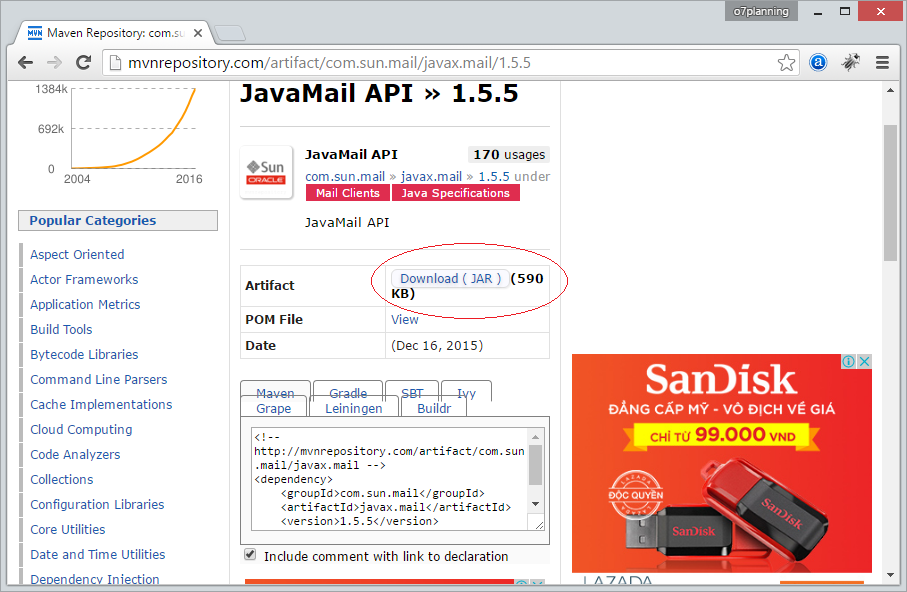Go back with the browser back arrow

pos(25,62)
